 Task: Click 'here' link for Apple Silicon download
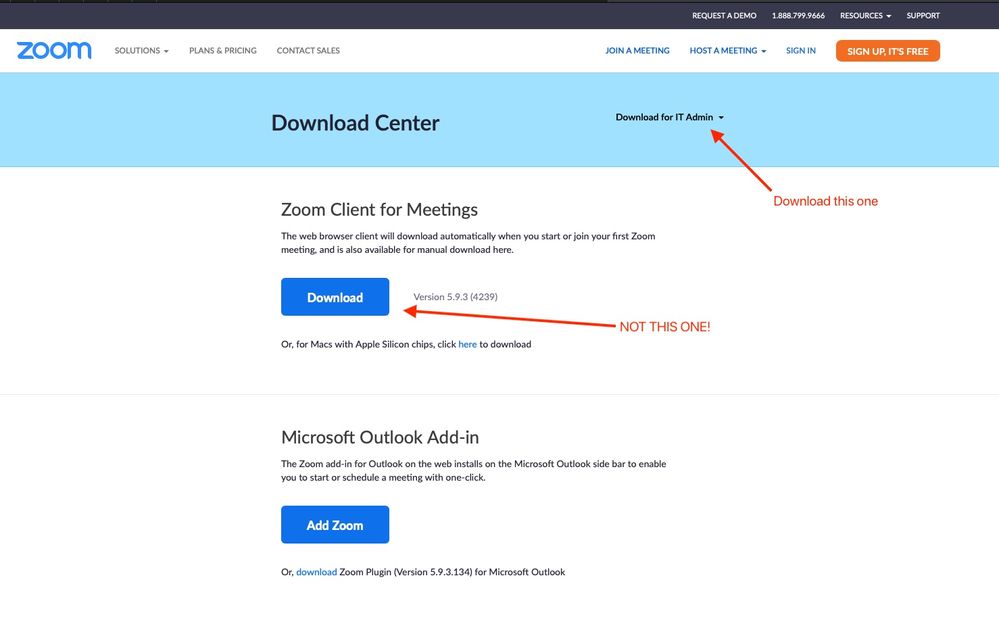(x=468, y=344)
